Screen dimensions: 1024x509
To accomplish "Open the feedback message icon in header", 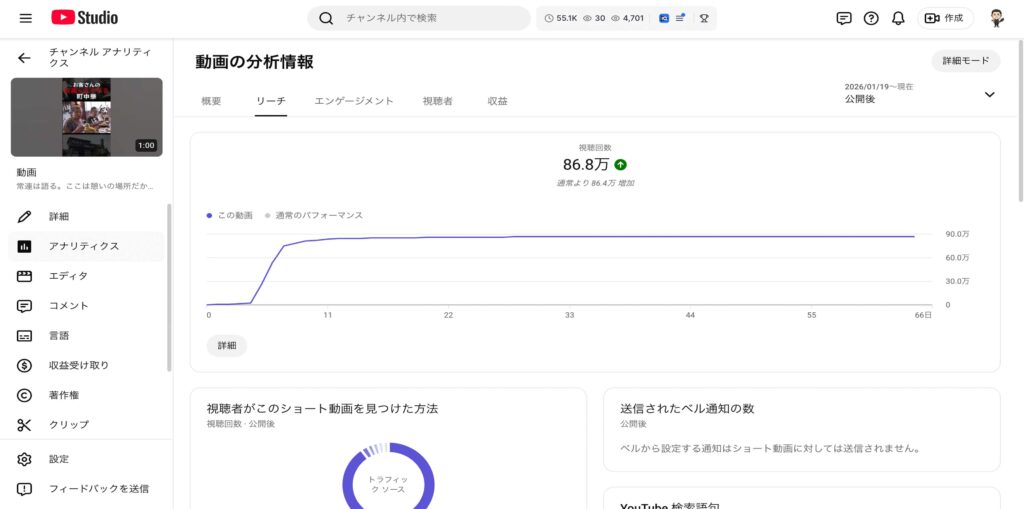I will 844,18.
